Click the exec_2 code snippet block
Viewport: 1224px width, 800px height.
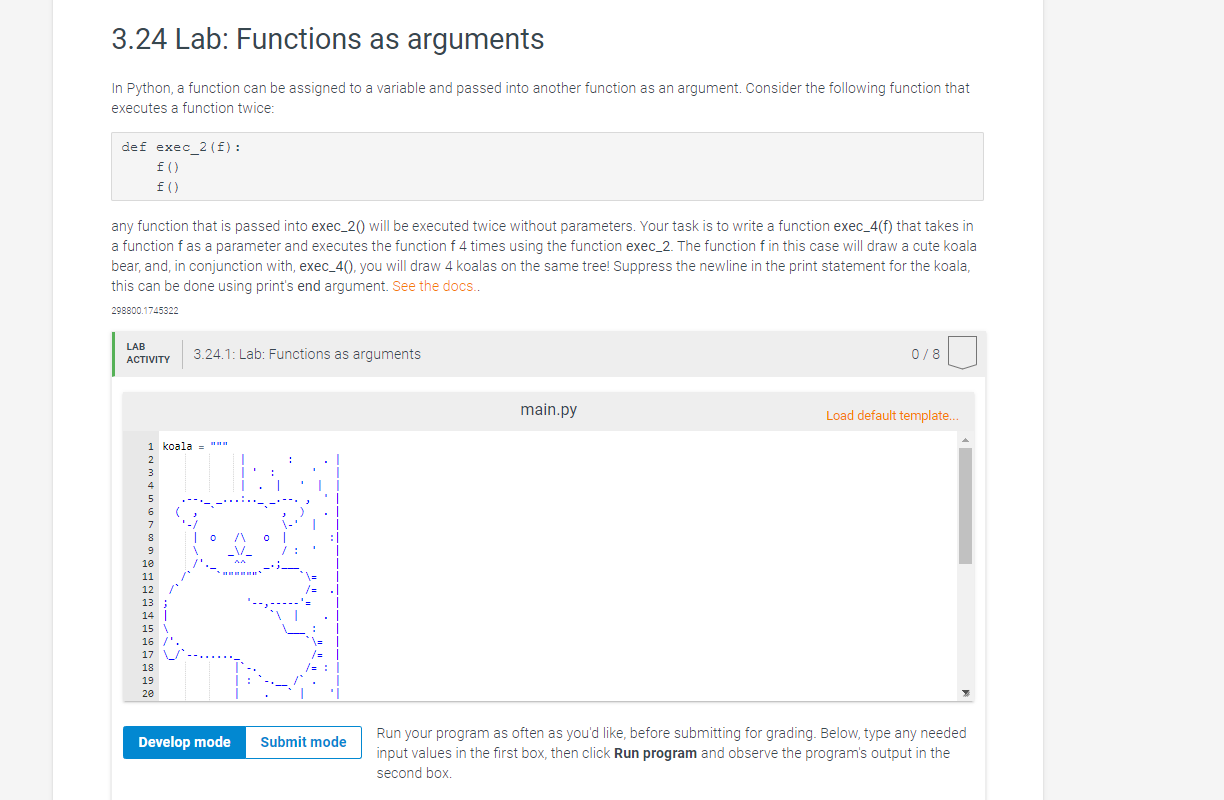tap(547, 166)
